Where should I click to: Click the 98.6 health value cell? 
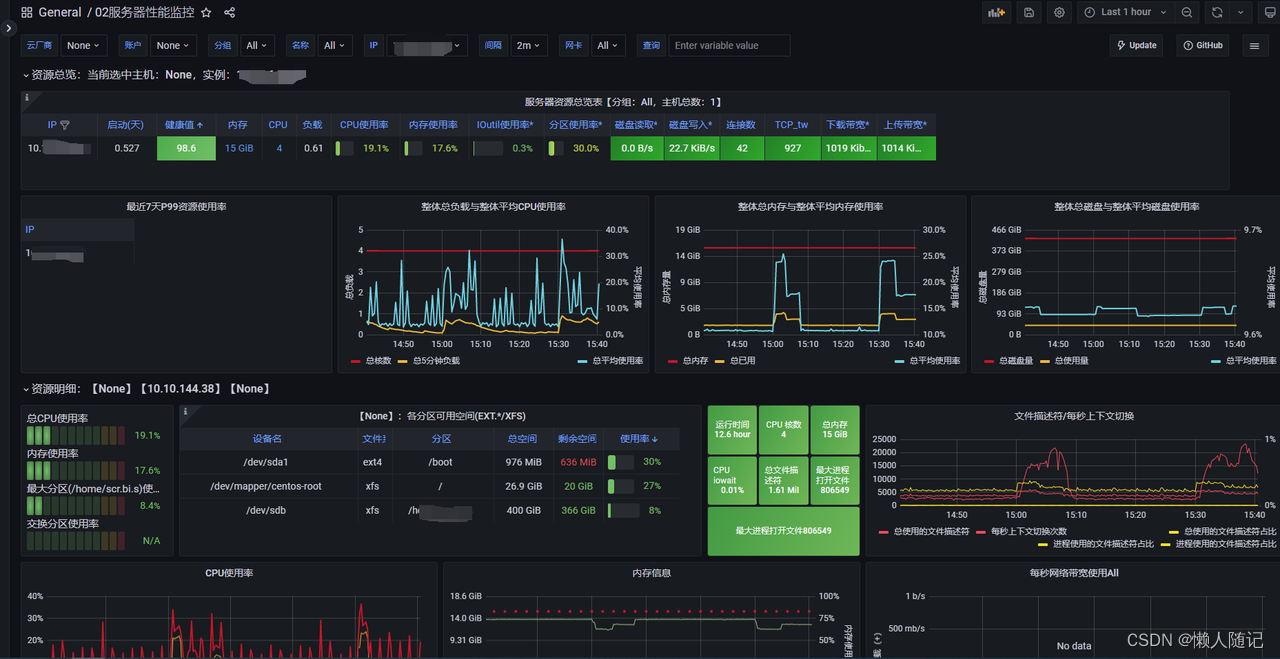pyautogui.click(x=186, y=148)
